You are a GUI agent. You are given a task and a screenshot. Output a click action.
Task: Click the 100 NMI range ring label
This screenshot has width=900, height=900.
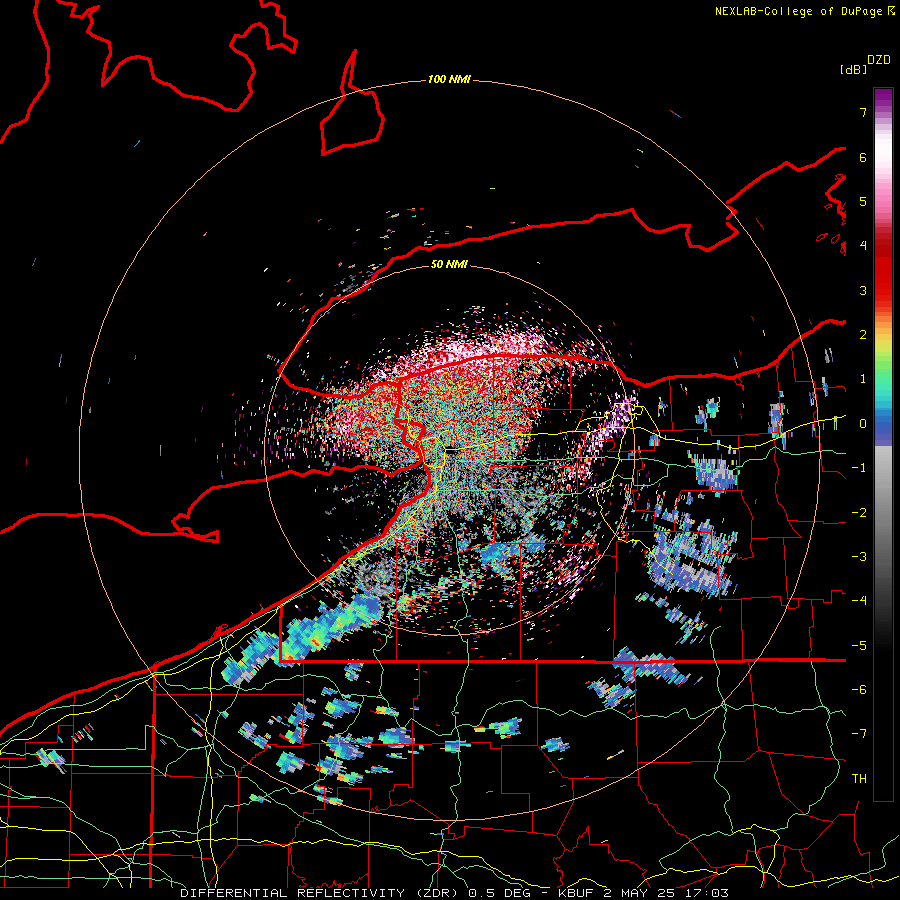click(x=449, y=79)
